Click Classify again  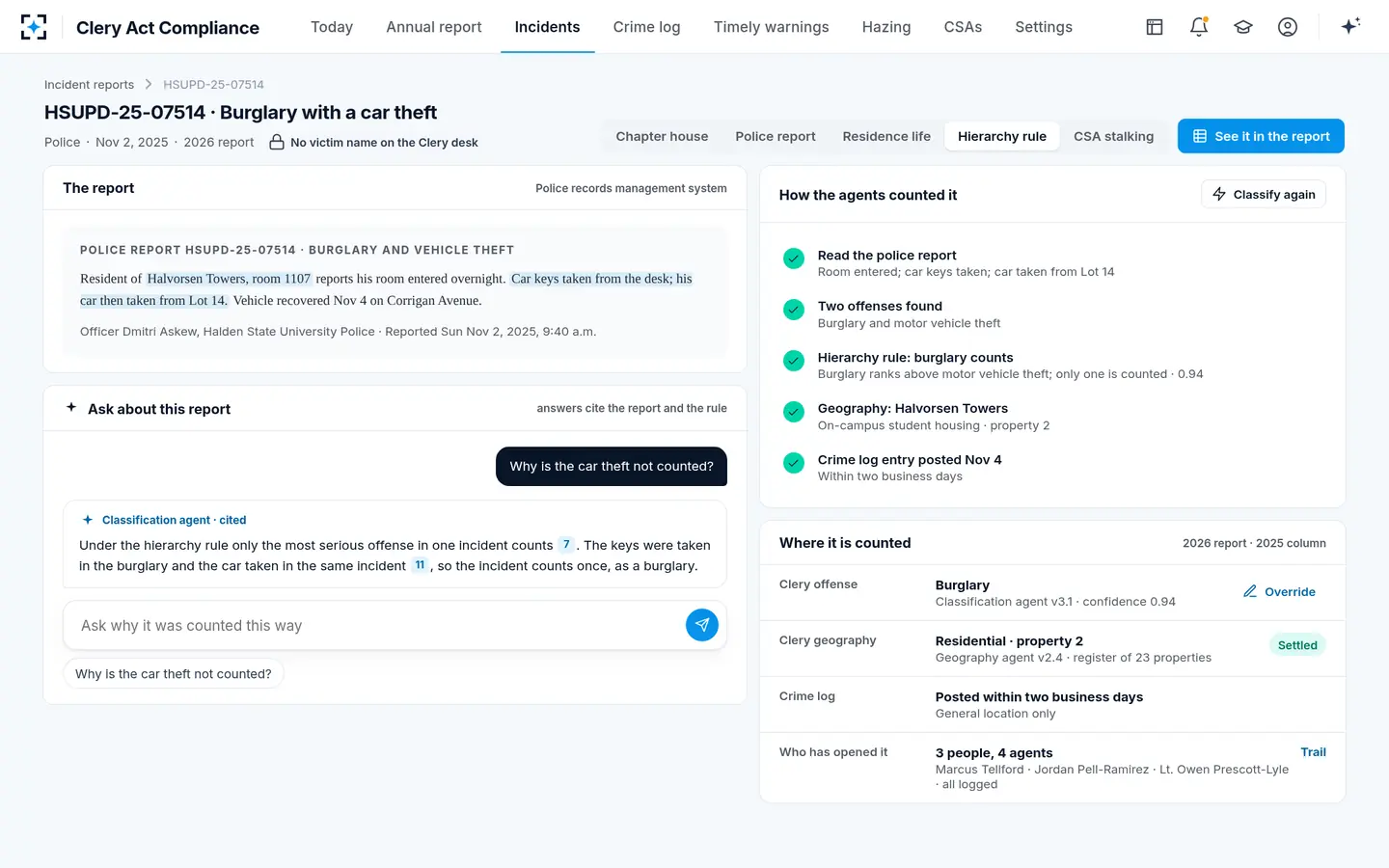point(1264,194)
